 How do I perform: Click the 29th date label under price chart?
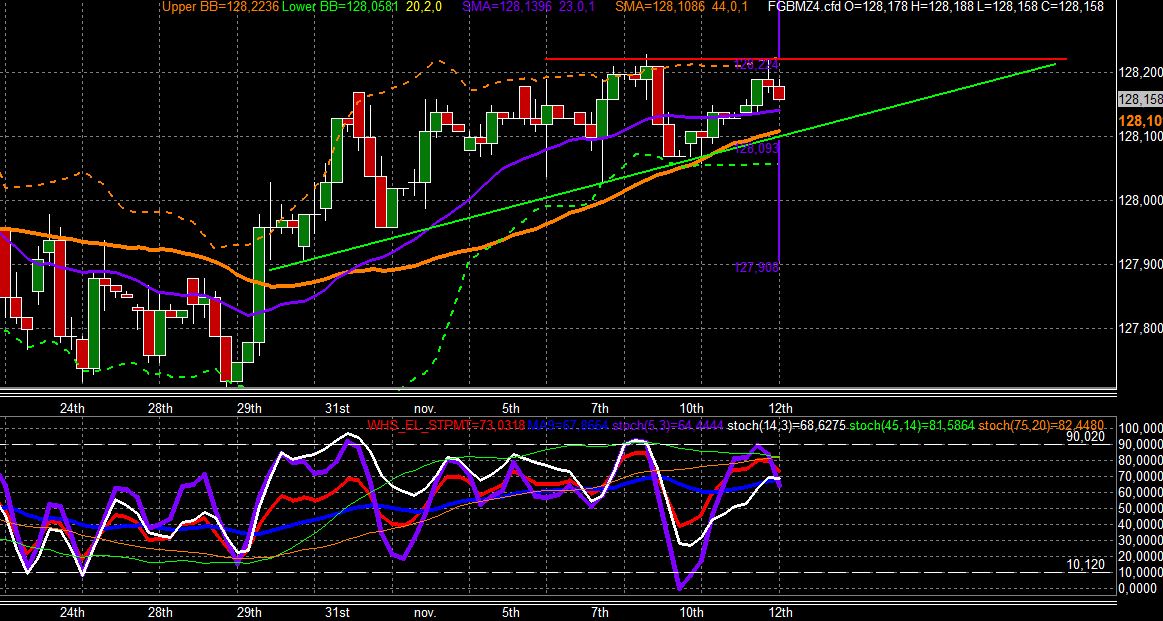249,409
